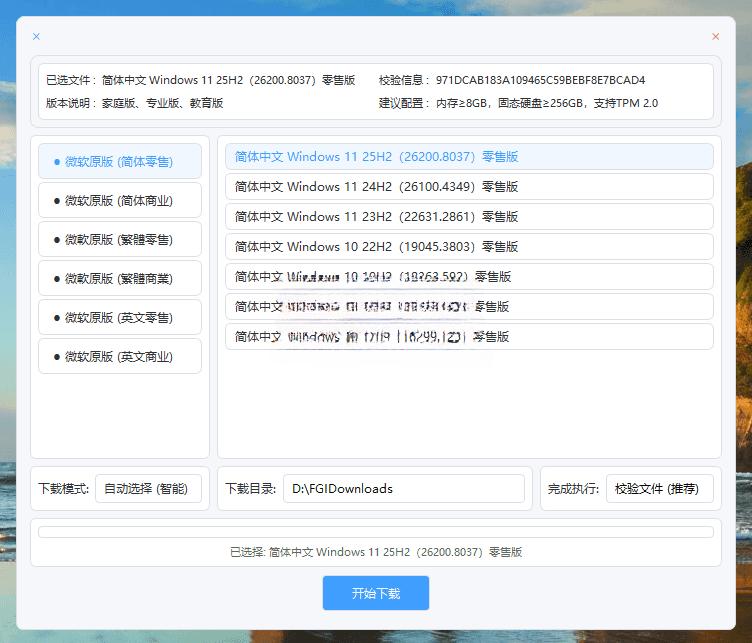Image resolution: width=752 pixels, height=643 pixels.
Task: Select 微软原版 (简体商业) category
Action: point(120,200)
